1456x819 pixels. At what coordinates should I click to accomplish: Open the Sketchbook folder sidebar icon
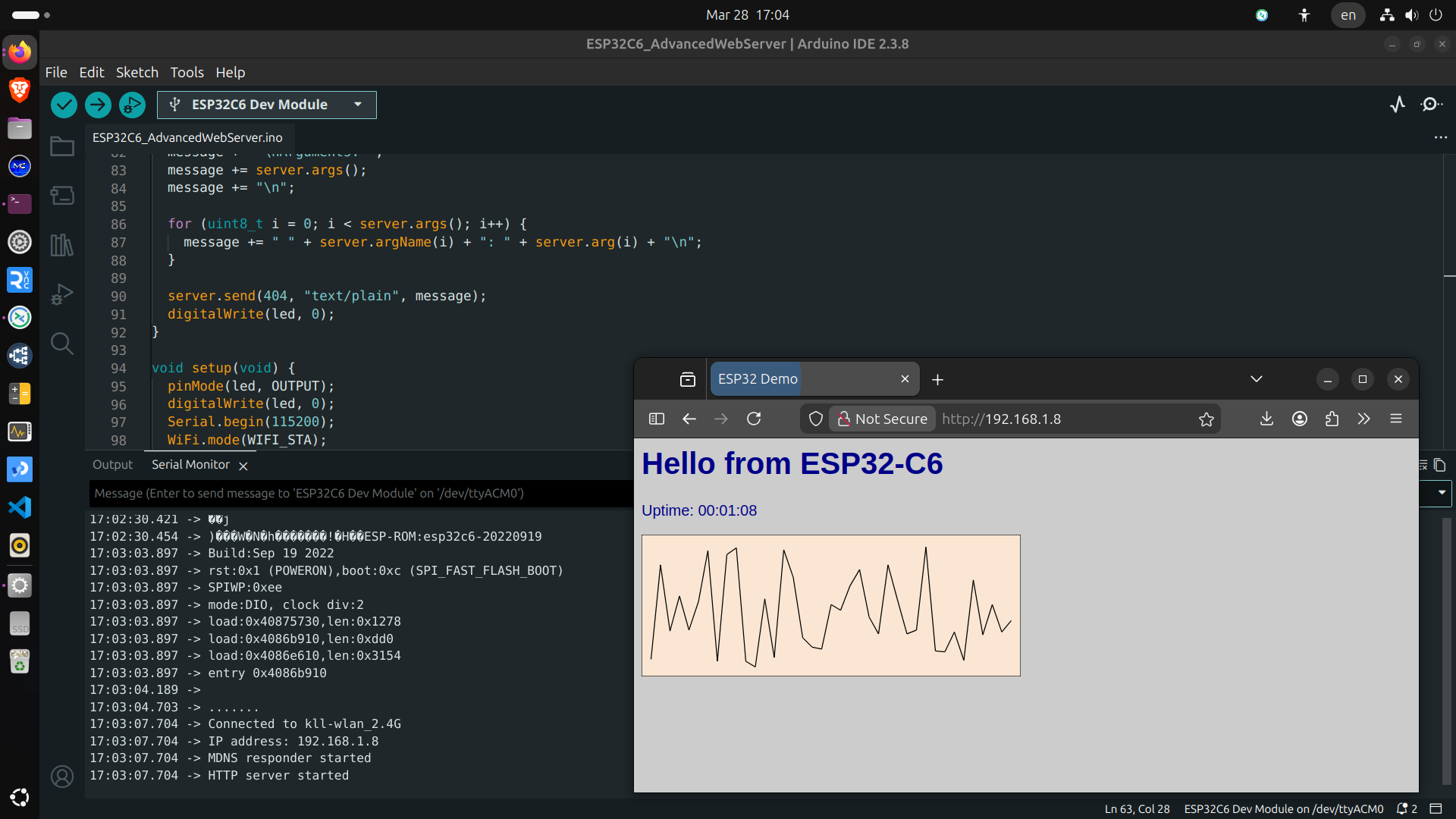click(62, 146)
